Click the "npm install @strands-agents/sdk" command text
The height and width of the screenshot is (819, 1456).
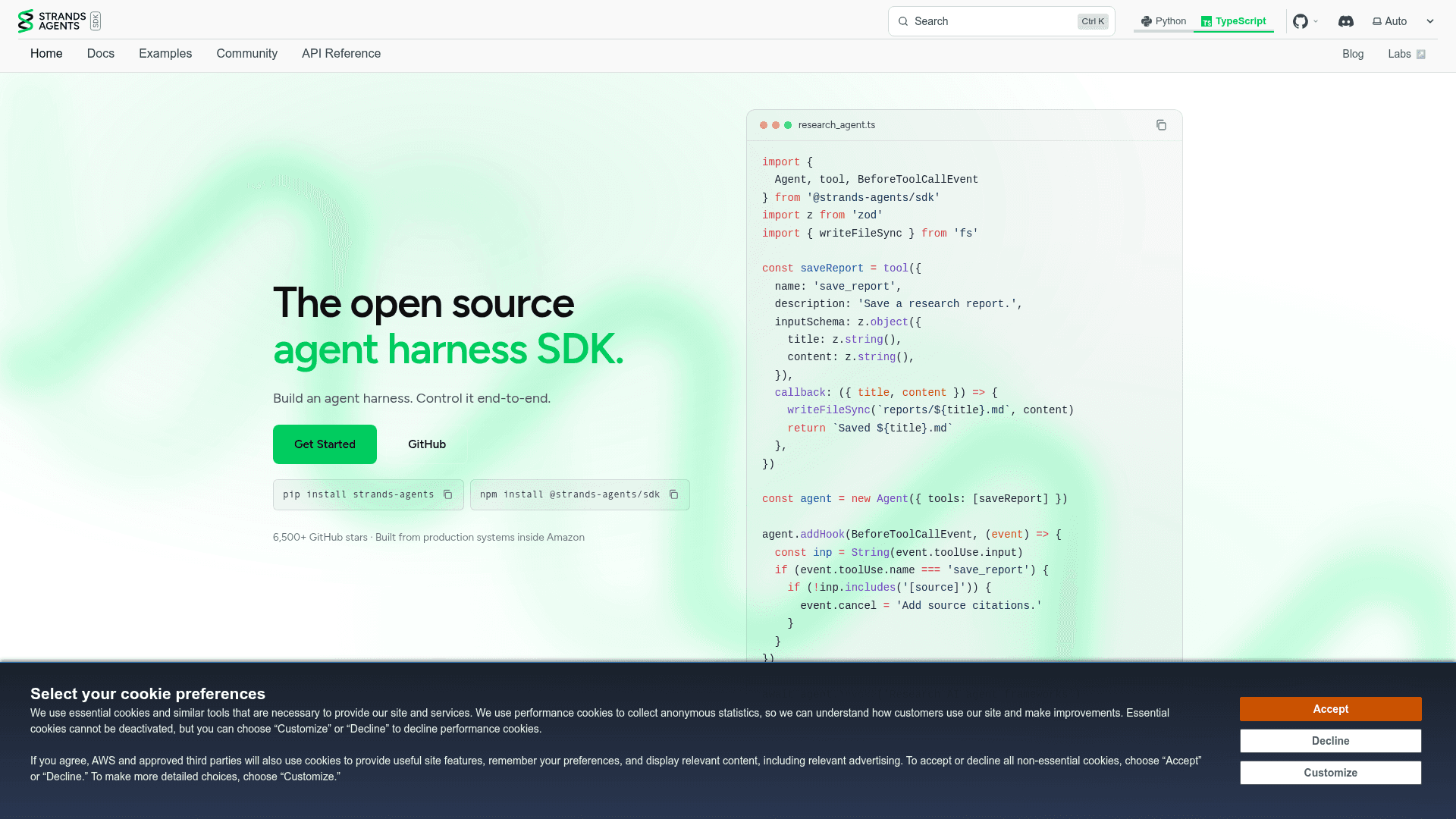pyautogui.click(x=570, y=494)
